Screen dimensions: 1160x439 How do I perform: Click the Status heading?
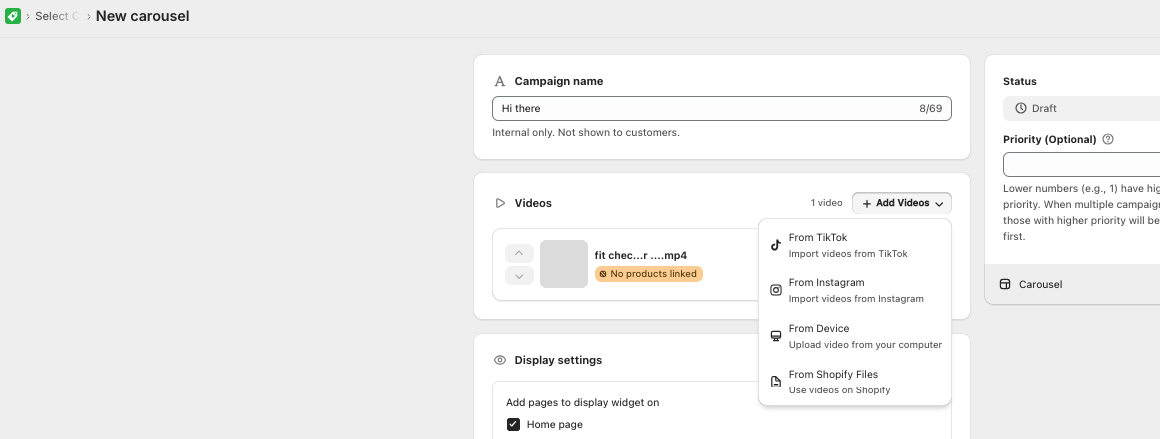1019,81
